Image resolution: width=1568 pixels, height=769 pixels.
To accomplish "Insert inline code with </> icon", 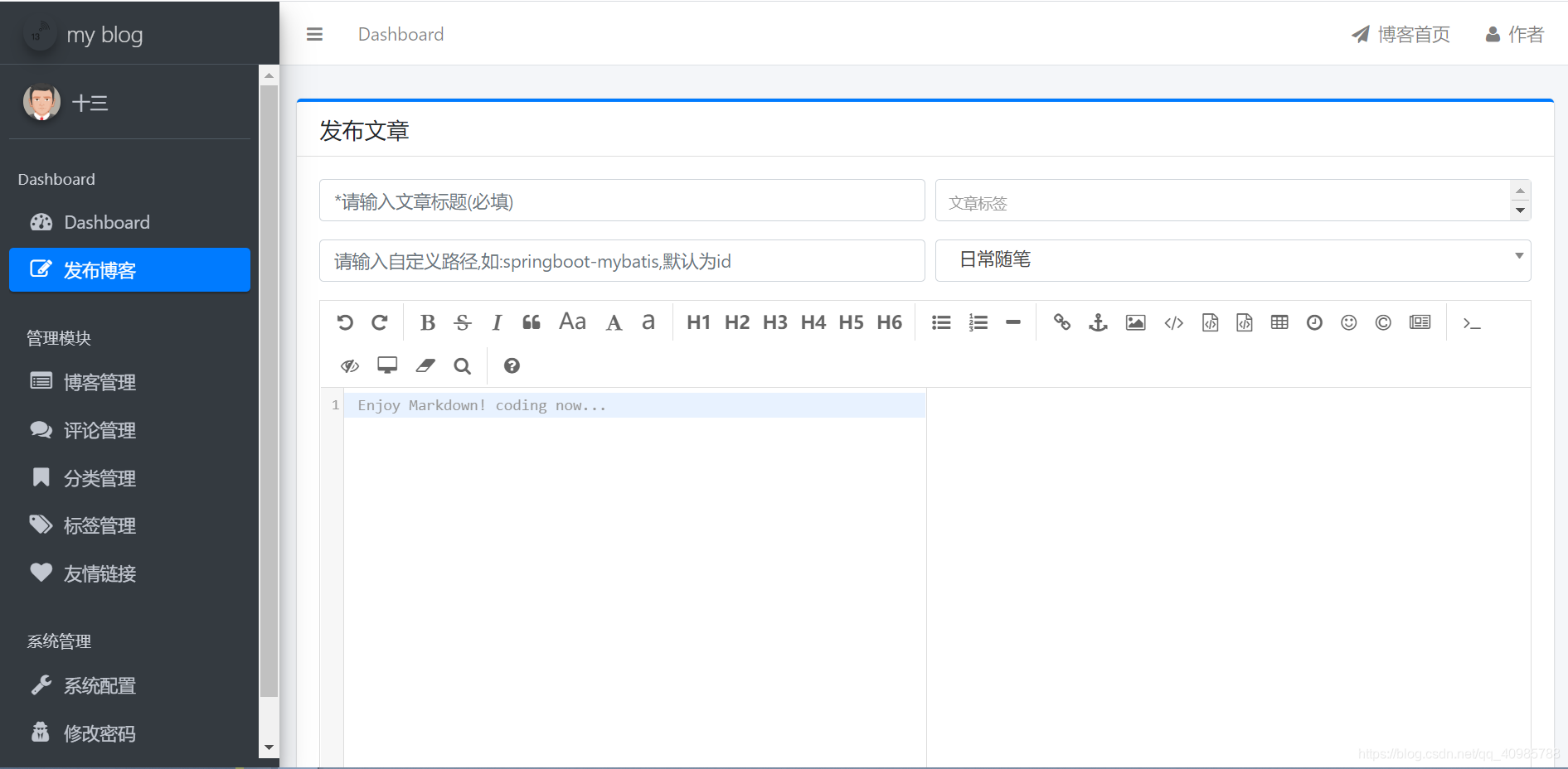I will click(x=1173, y=322).
